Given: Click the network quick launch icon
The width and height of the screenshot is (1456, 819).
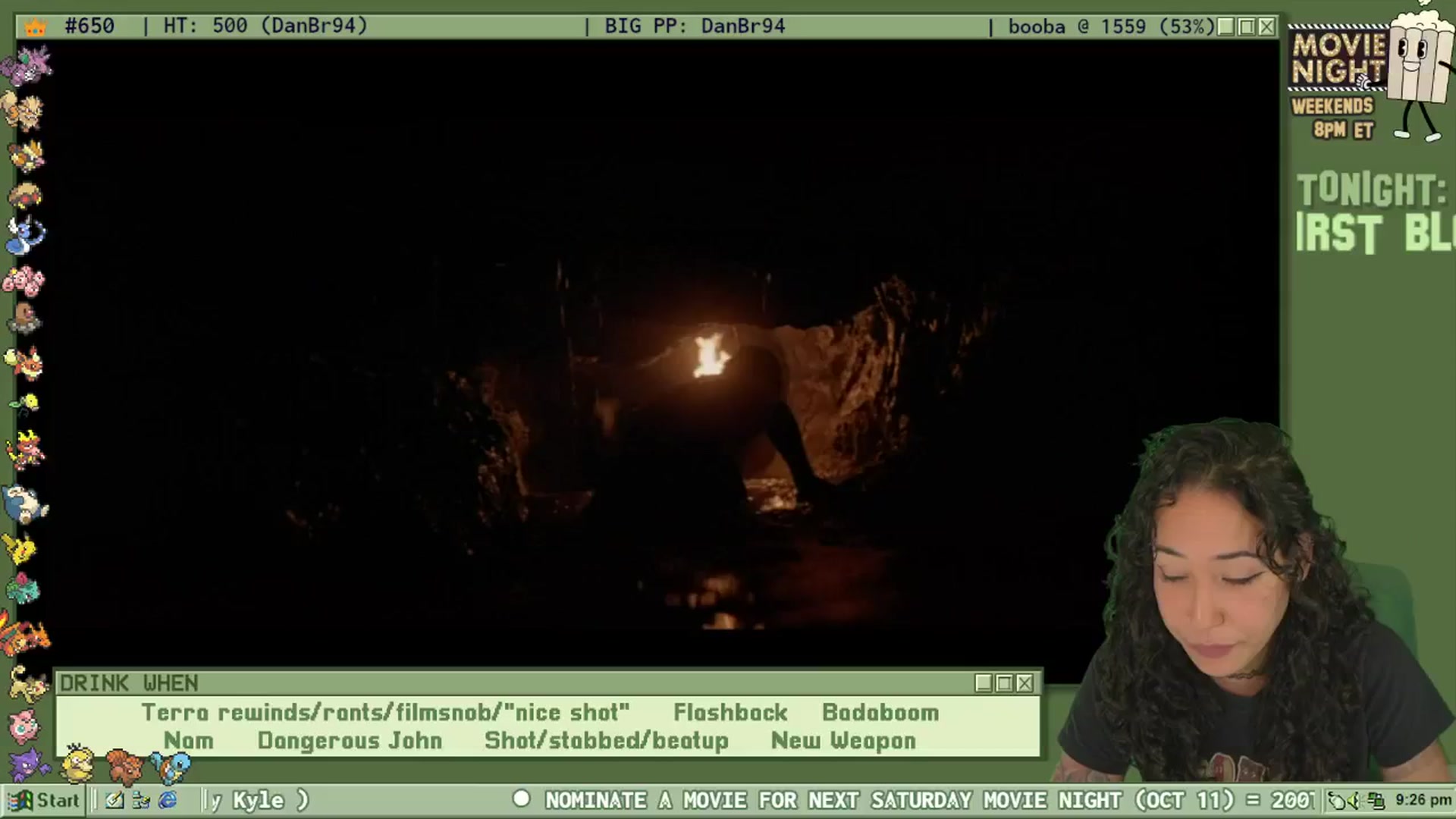Looking at the screenshot, I should [141, 800].
